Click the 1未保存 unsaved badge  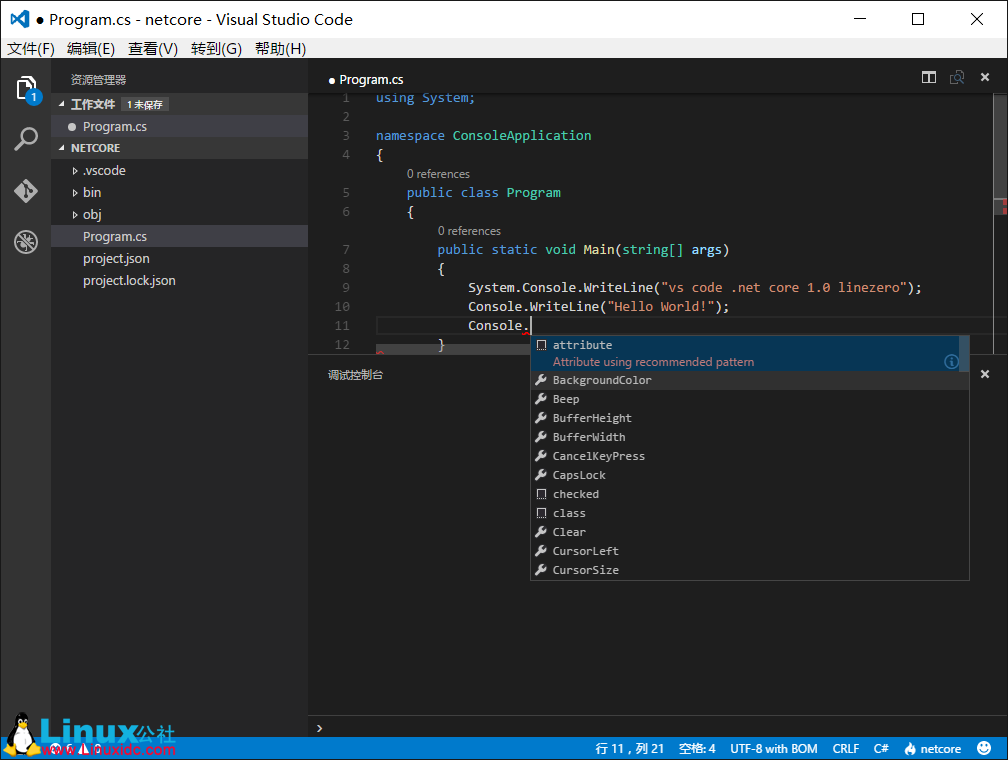(x=145, y=104)
